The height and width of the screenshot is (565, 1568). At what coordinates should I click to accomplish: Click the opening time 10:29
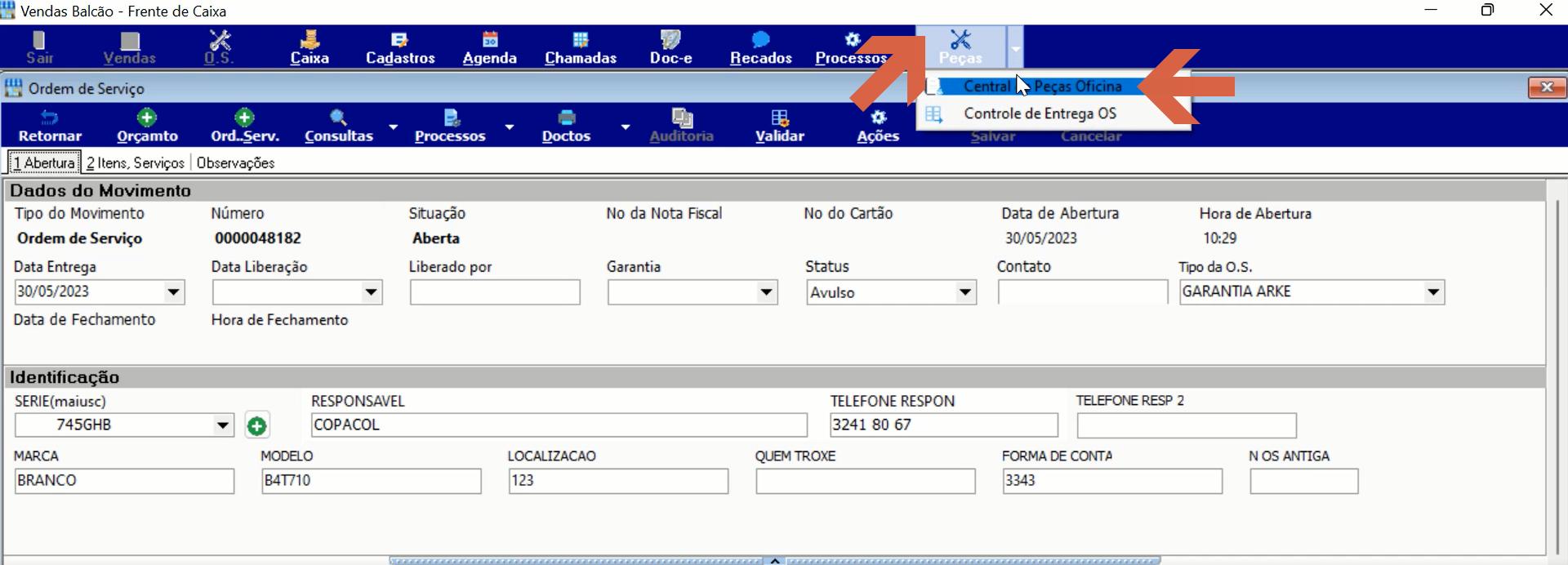point(1219,238)
